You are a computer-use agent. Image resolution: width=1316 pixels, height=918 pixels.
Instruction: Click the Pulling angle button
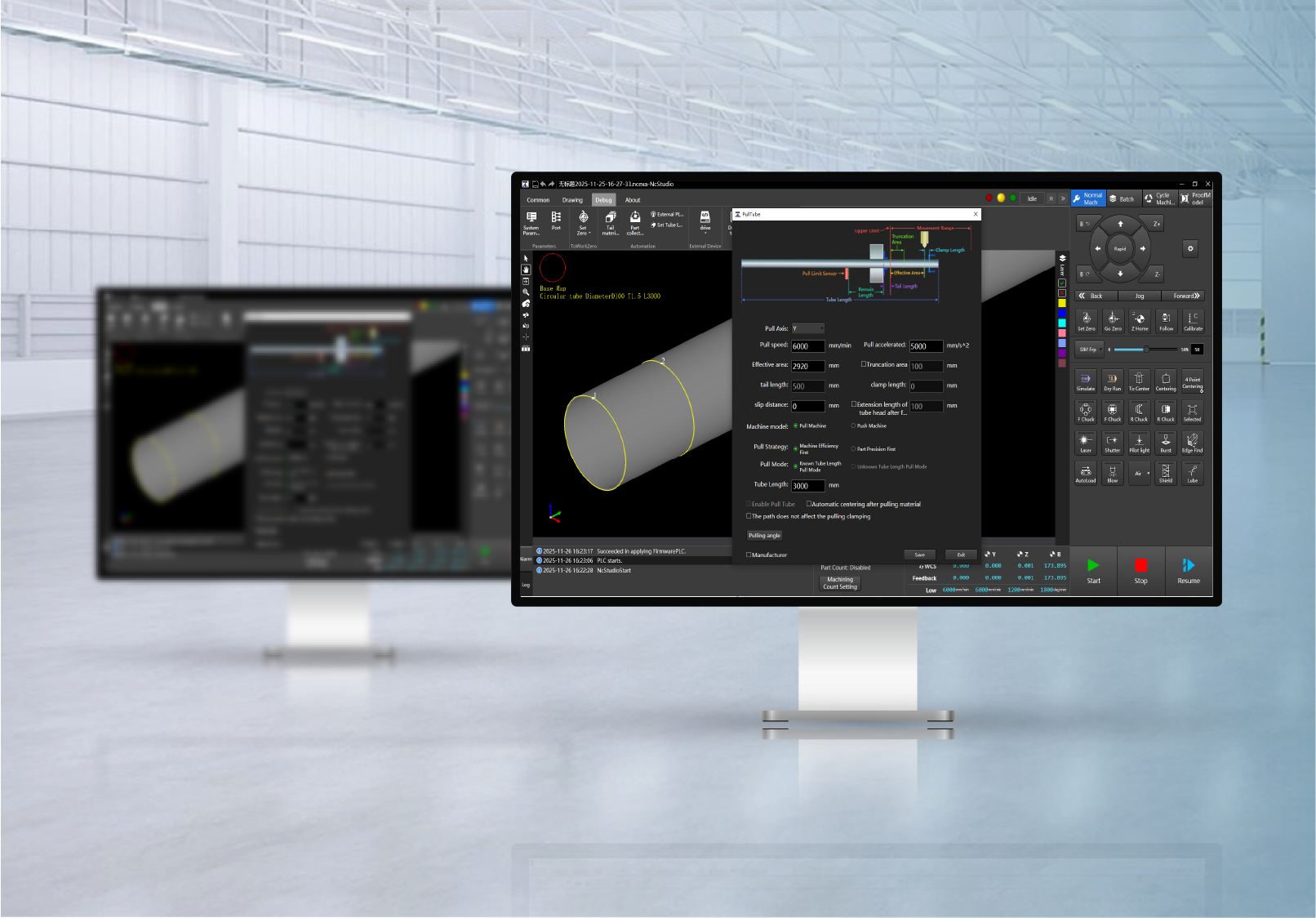(764, 536)
